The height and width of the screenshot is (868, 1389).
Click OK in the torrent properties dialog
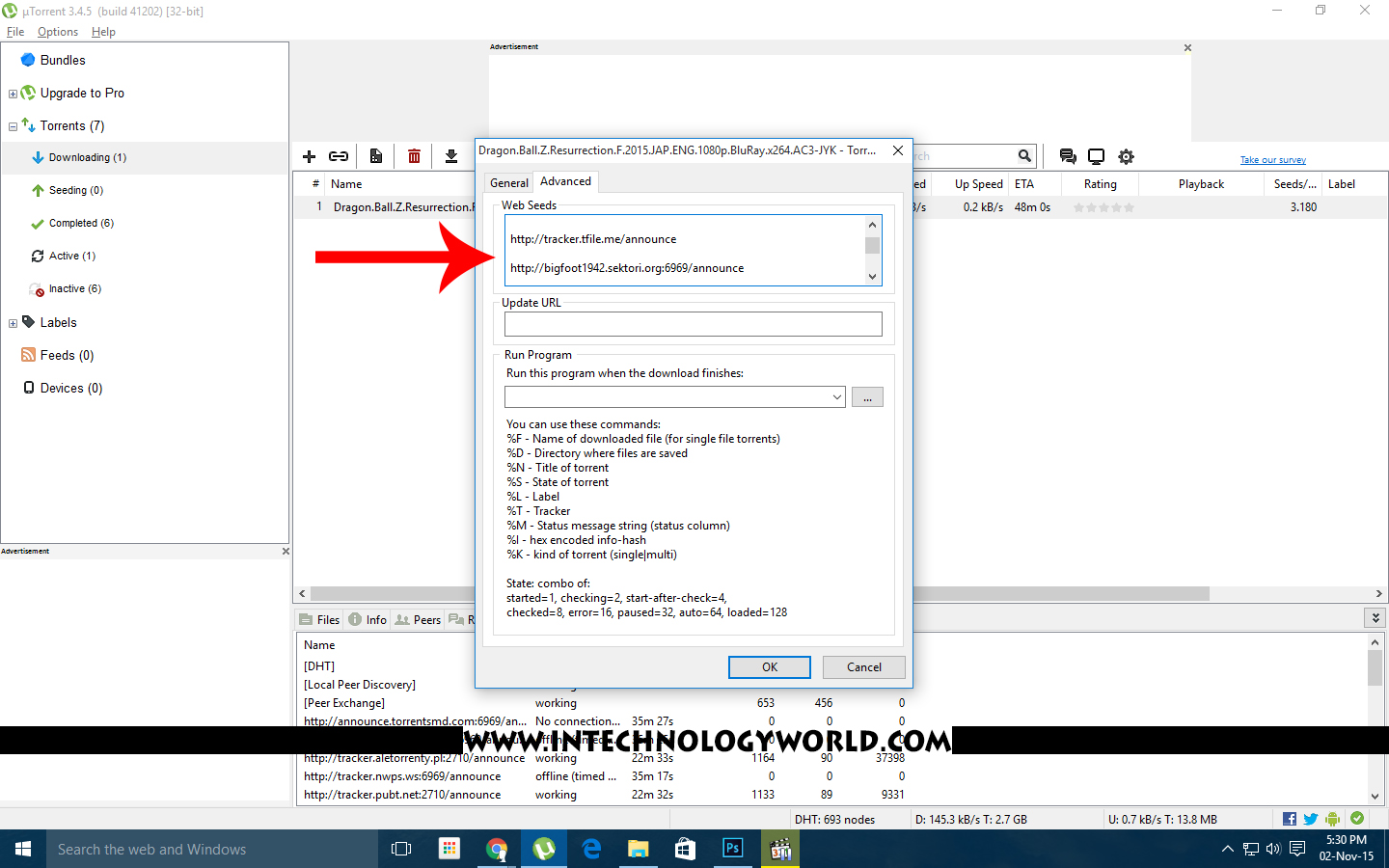pyautogui.click(x=769, y=667)
